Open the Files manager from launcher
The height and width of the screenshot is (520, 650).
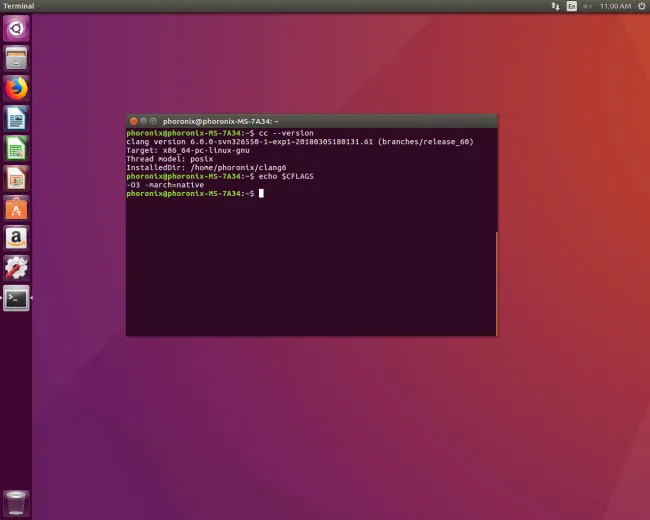click(x=16, y=58)
